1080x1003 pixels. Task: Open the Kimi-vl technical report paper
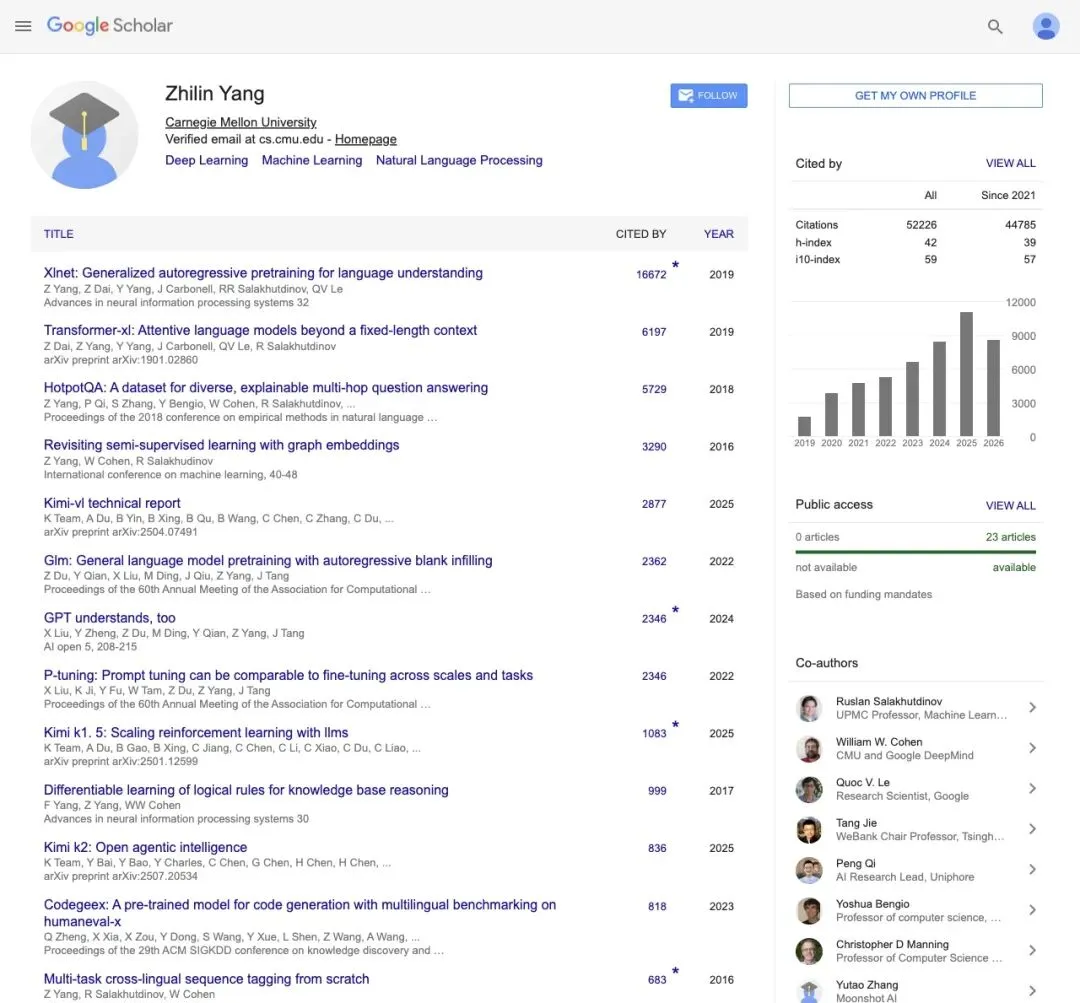(112, 503)
